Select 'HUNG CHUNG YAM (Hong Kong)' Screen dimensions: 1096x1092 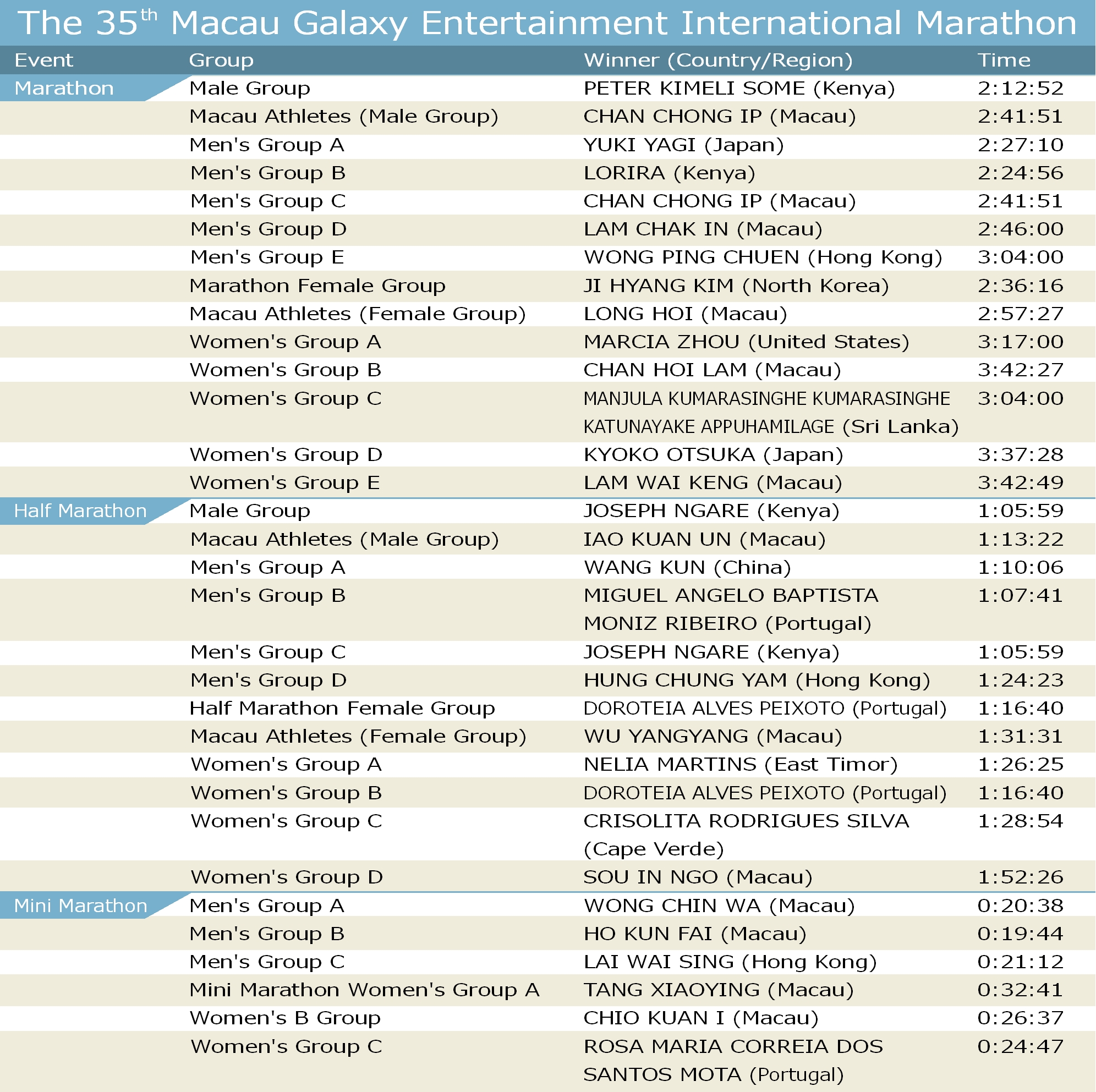757,680
